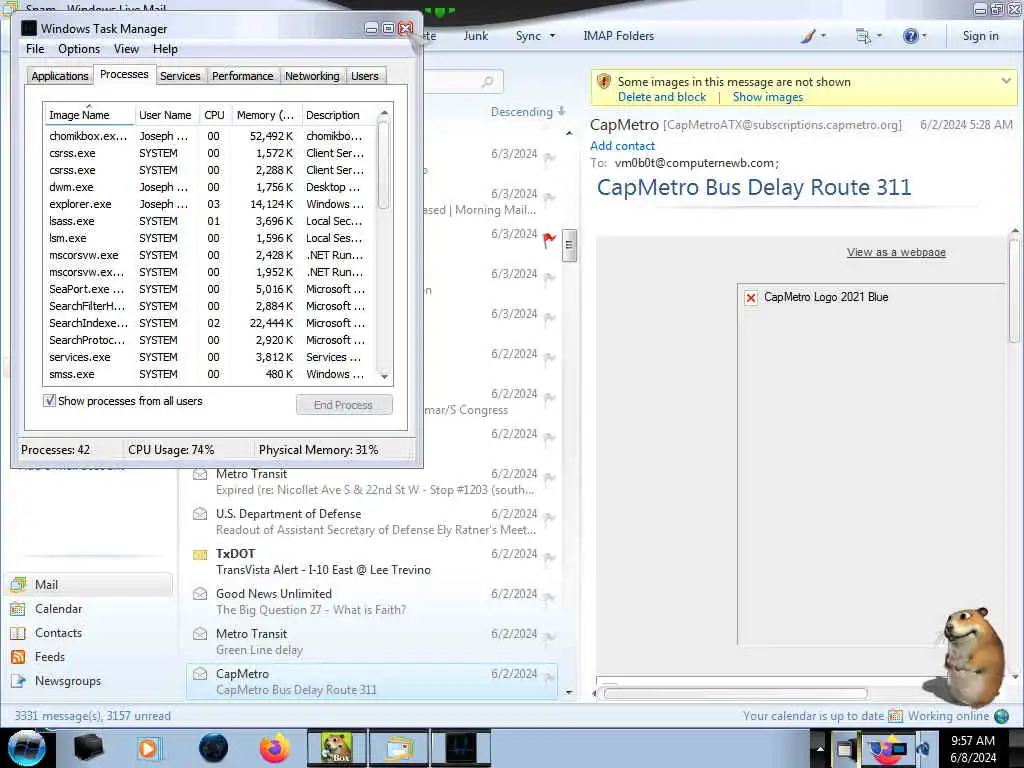Open the Feeds section icon
The height and width of the screenshot is (768, 1024).
[x=18, y=657]
